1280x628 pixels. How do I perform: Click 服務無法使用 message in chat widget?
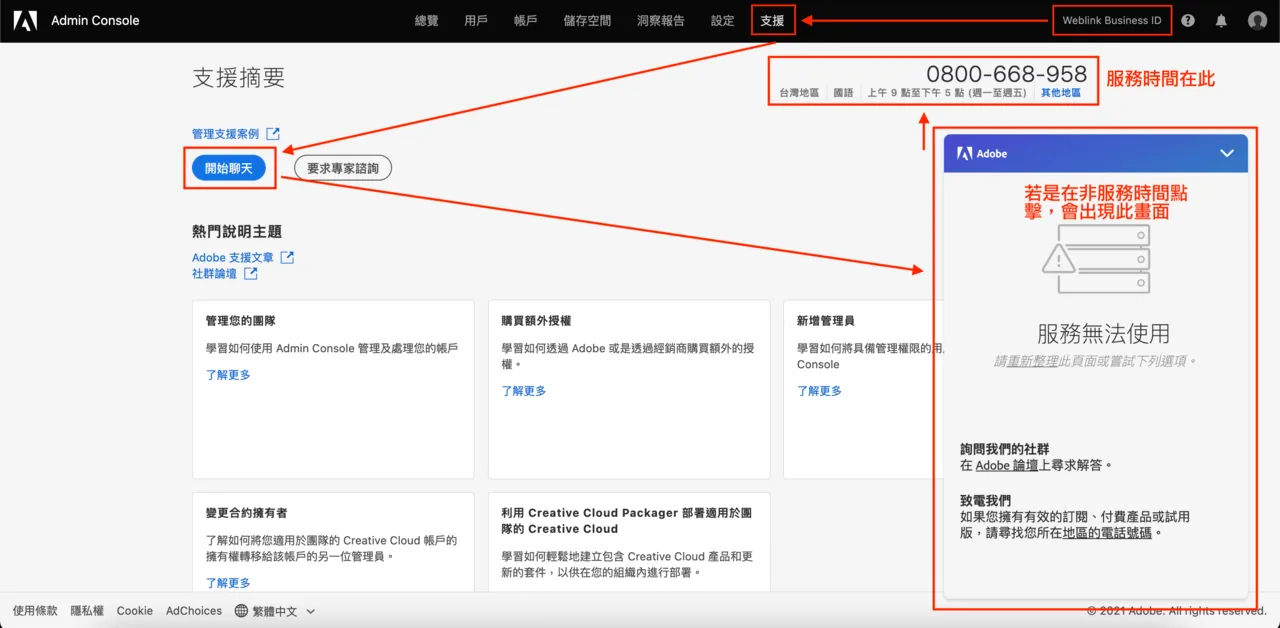click(x=1103, y=334)
